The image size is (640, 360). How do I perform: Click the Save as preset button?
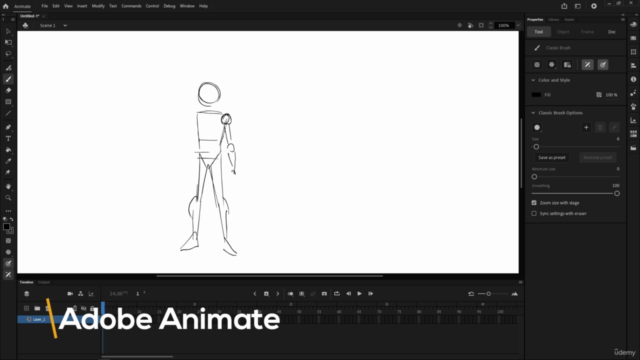coord(552,158)
